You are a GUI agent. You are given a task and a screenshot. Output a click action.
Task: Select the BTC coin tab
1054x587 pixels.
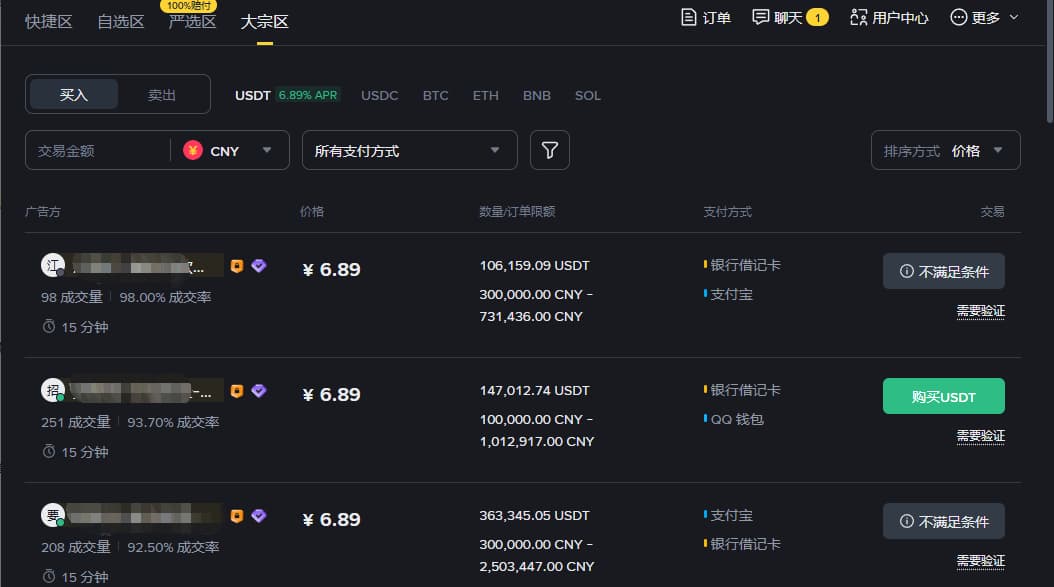435,96
